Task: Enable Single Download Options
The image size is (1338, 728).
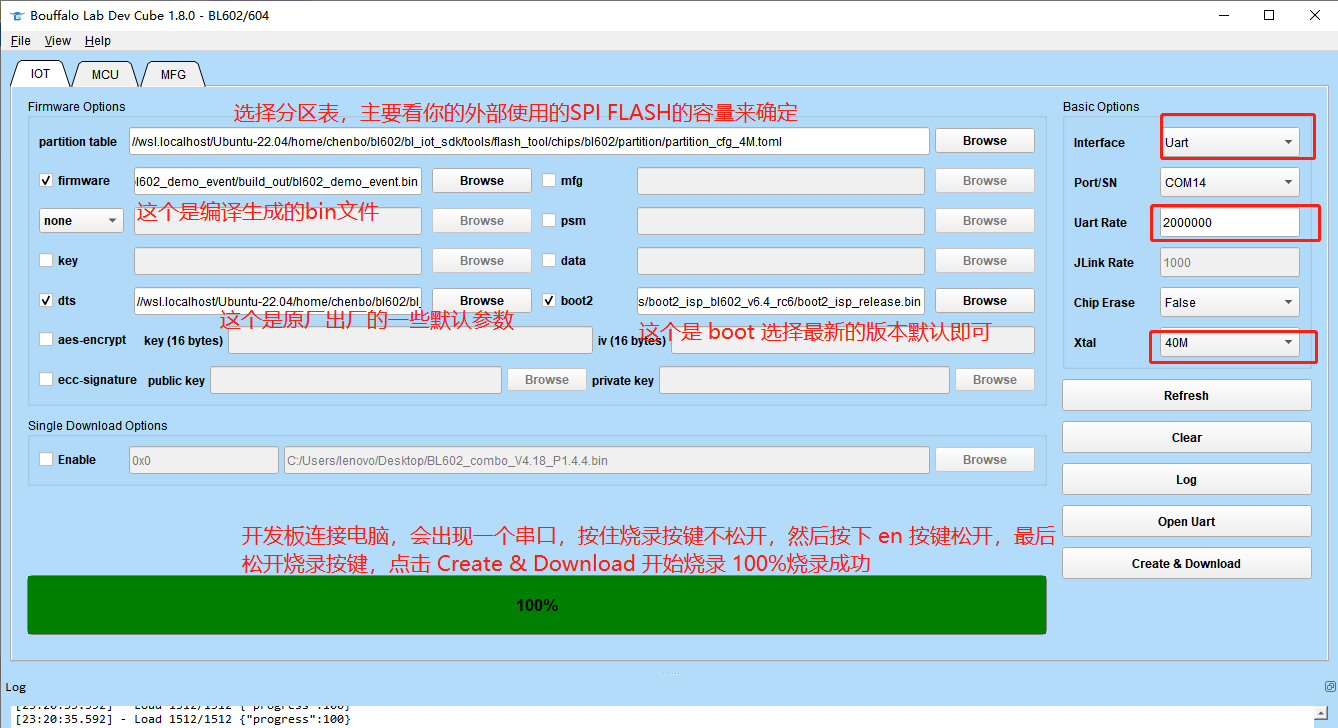Action: (45, 459)
